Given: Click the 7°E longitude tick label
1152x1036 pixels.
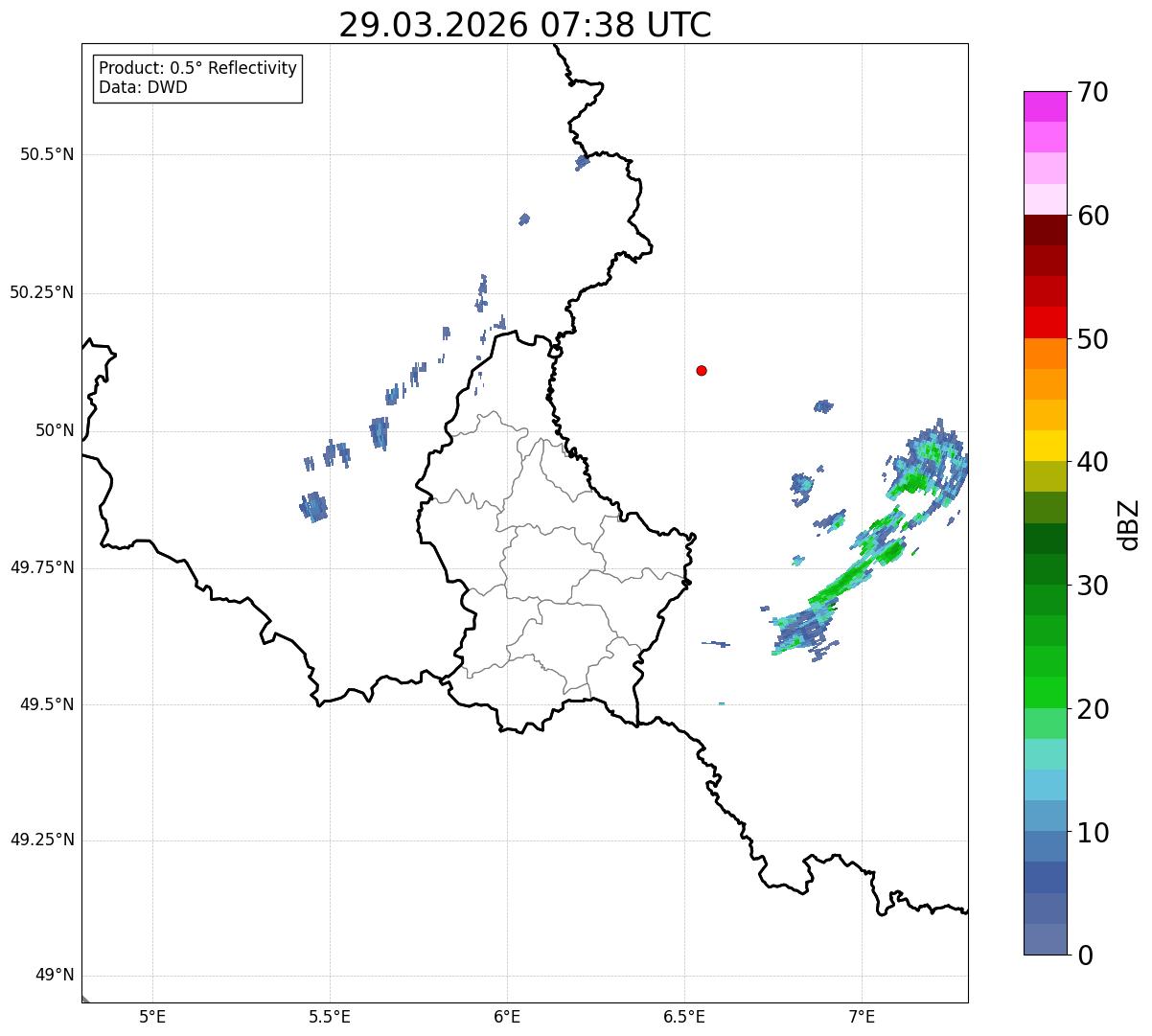Looking at the screenshot, I should [862, 1017].
